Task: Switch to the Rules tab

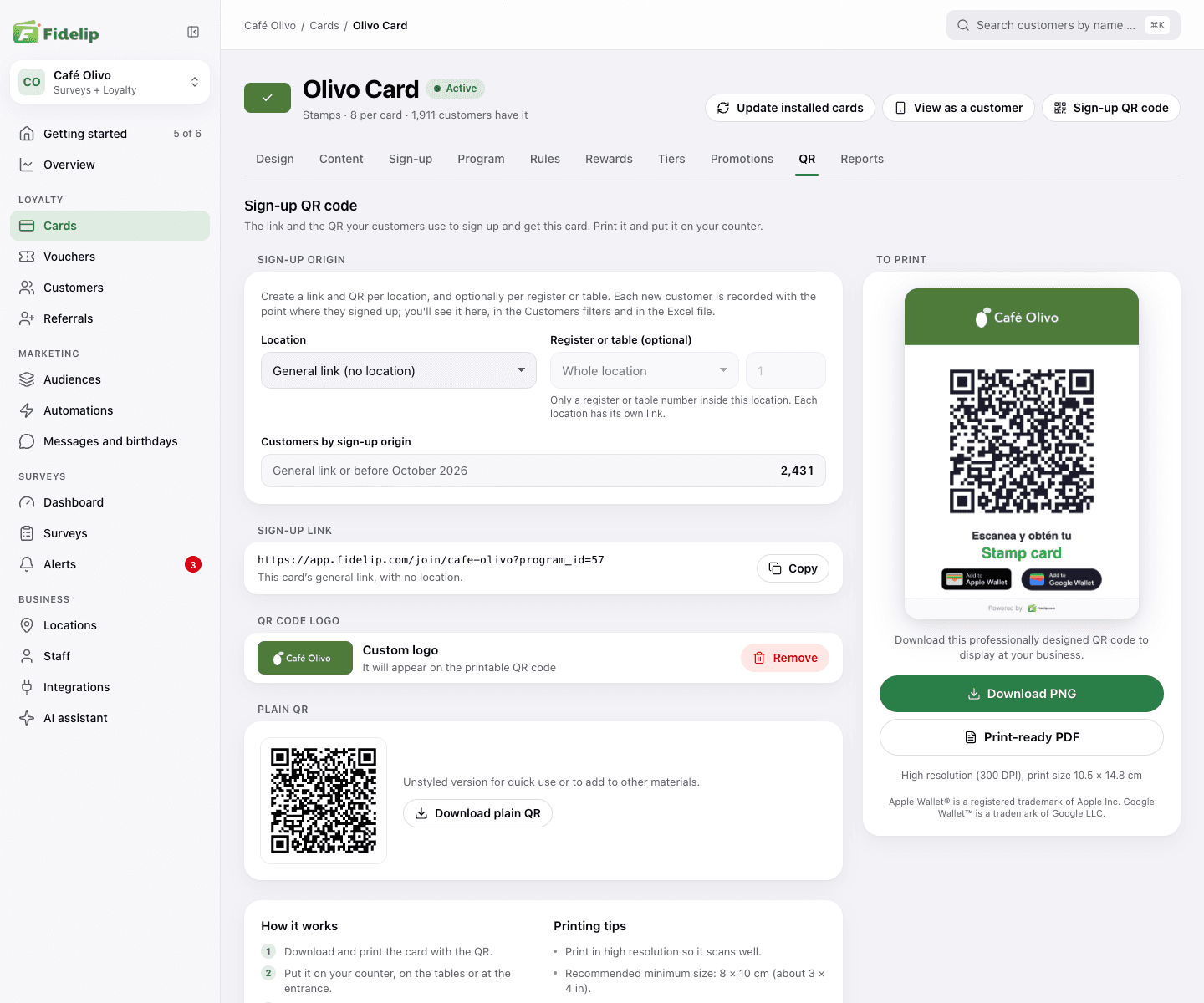Action: 545,159
